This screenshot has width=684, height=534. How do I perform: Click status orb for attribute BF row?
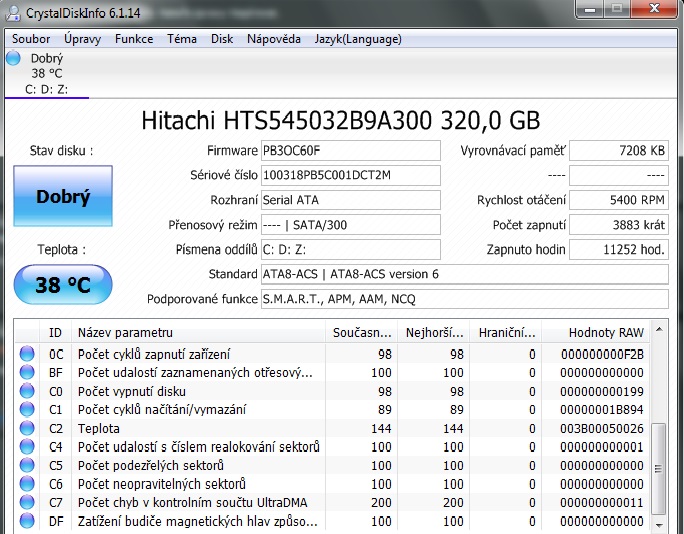[x=27, y=372]
